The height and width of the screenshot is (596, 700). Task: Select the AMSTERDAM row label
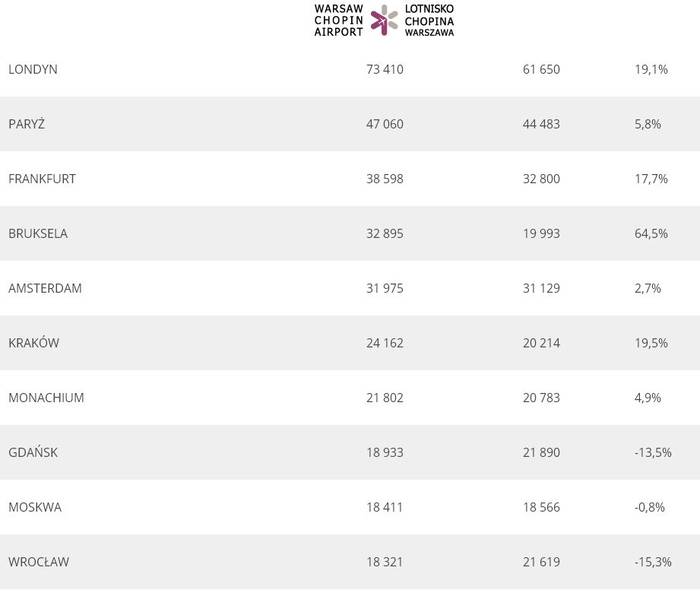click(x=45, y=288)
